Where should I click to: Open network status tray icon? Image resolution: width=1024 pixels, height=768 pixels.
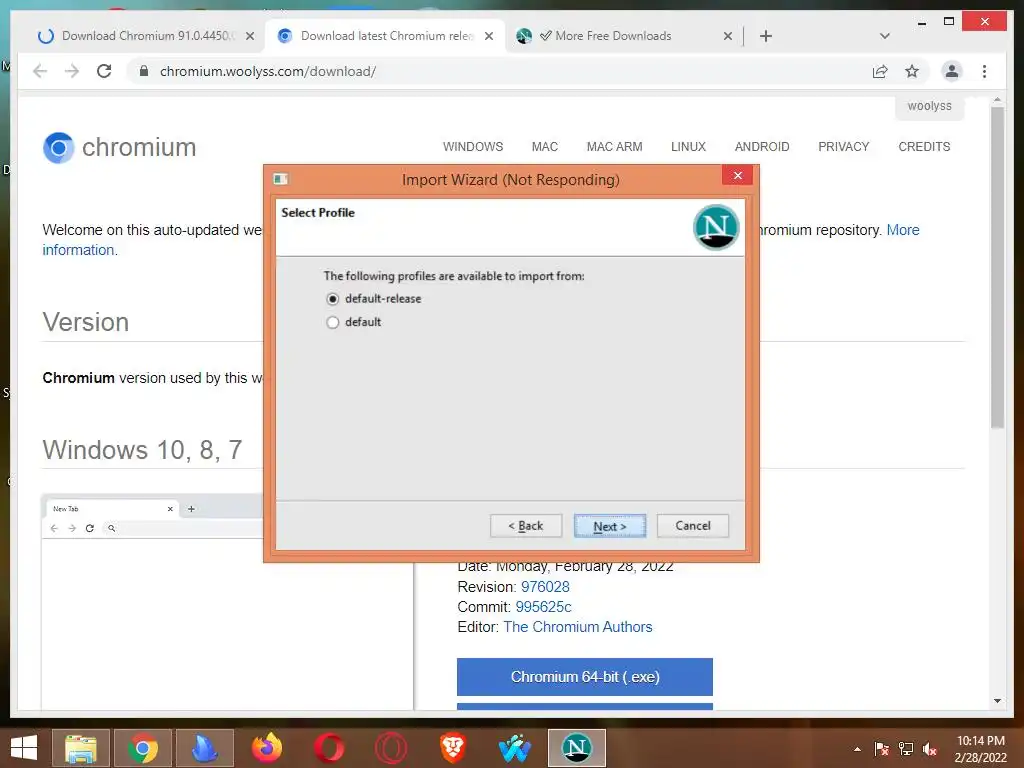point(906,749)
